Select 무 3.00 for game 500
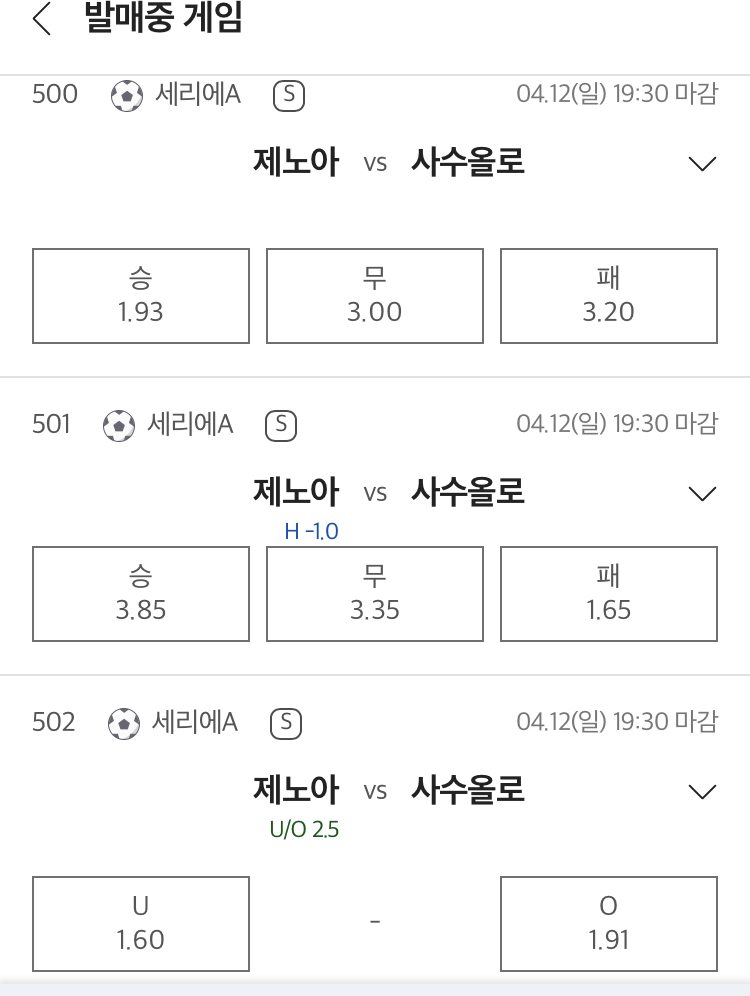The image size is (750, 996). pyautogui.click(x=375, y=296)
